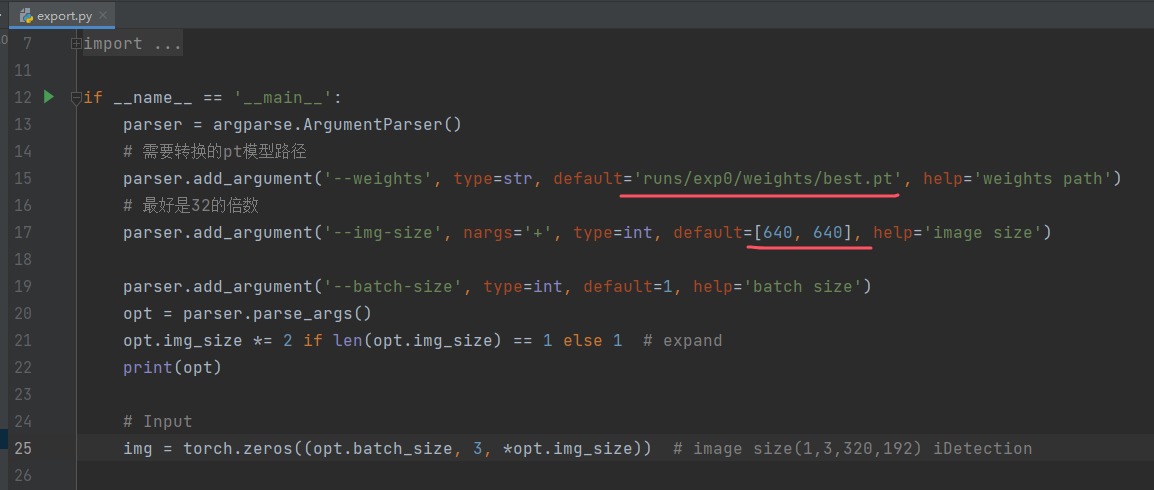The width and height of the screenshot is (1154, 490).
Task: Click line number 15 in the gutter
Action: pos(22,178)
